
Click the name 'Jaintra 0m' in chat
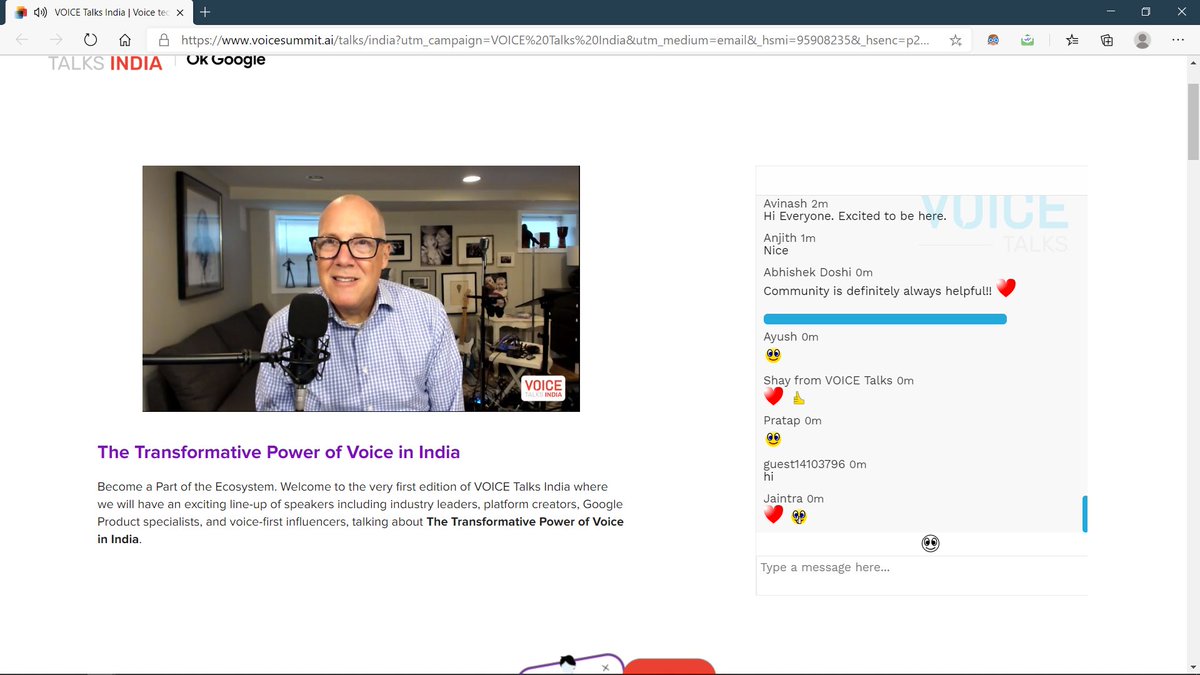[x=793, y=498]
